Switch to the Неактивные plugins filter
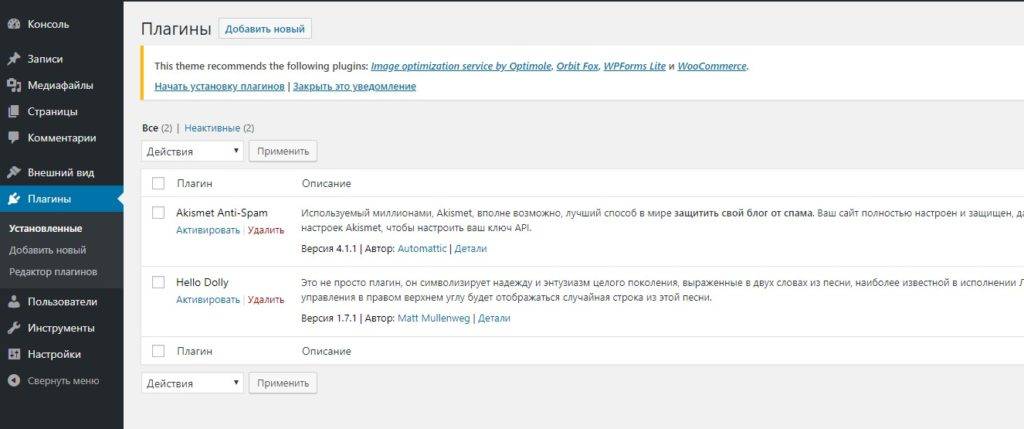 (212, 128)
